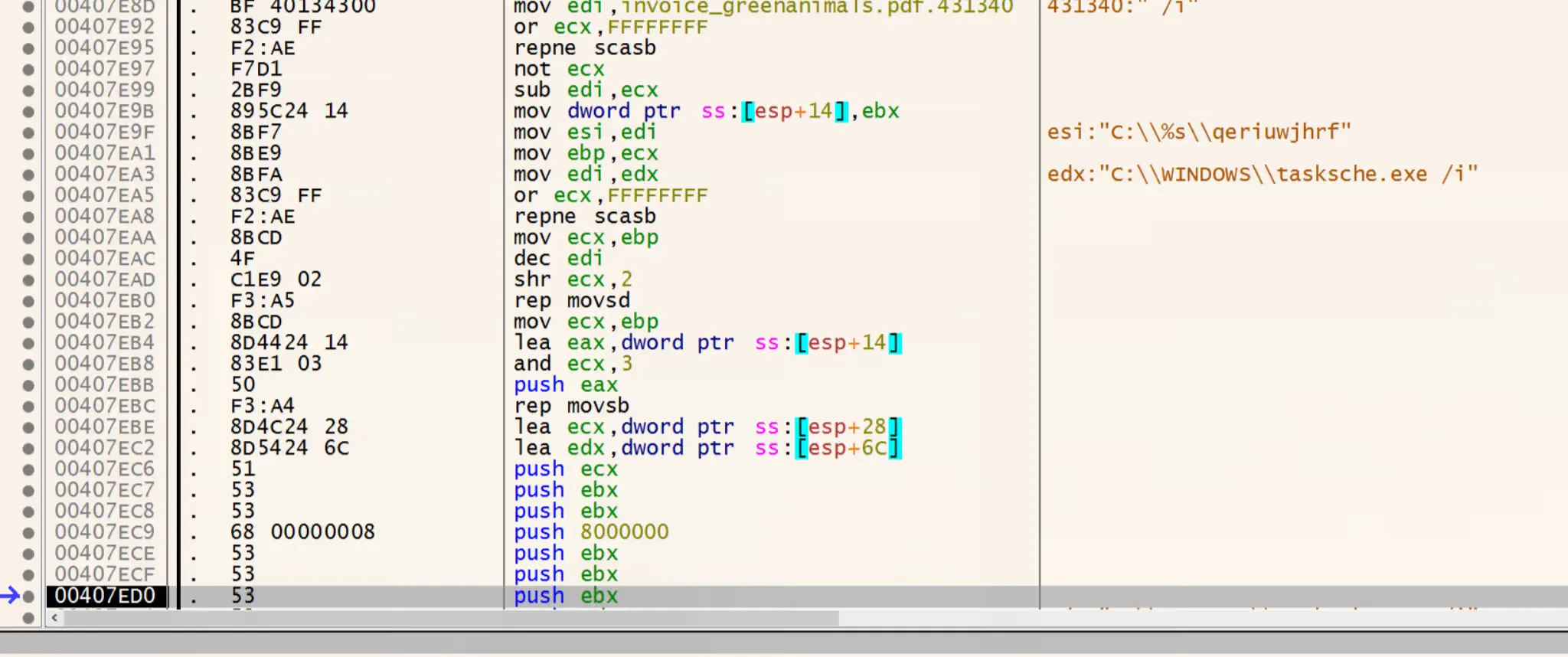Toggle breakpoint dot at address 00407E9B
The height and width of the screenshot is (657, 1568).
pyautogui.click(x=28, y=111)
